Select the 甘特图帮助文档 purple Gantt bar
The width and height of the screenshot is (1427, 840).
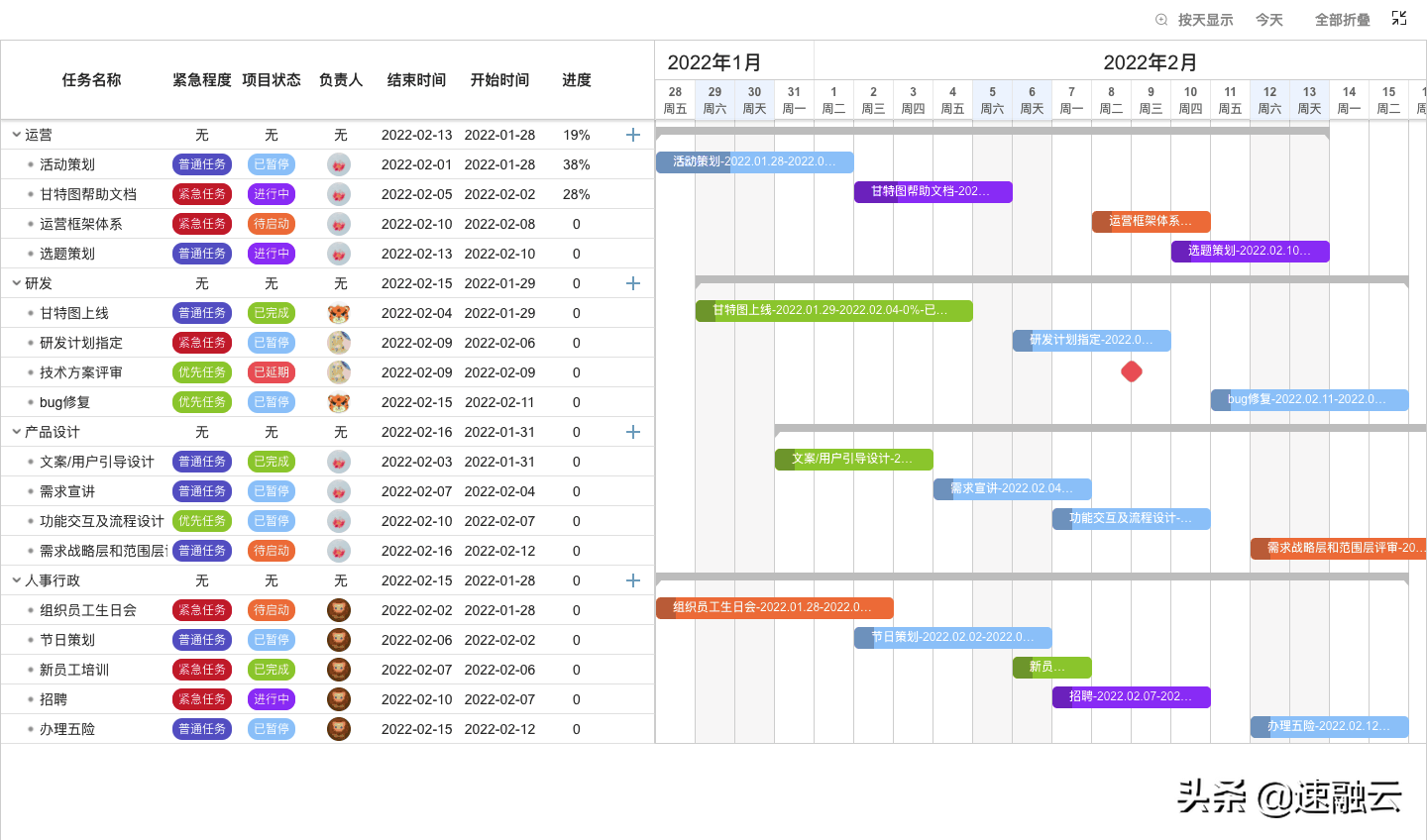click(x=933, y=191)
